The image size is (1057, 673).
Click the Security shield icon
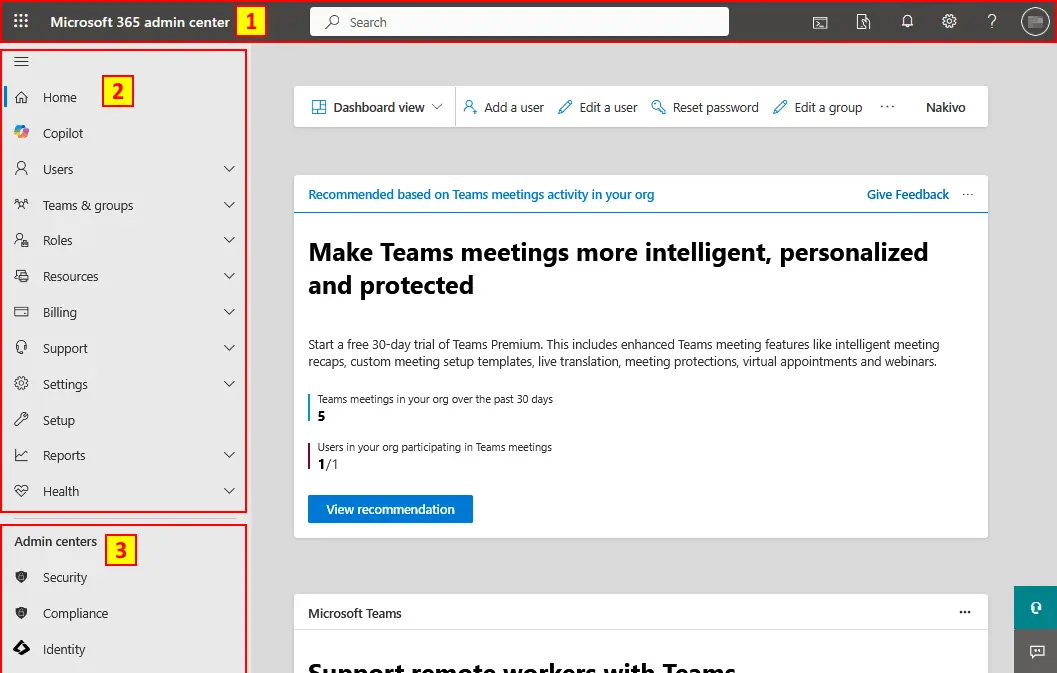[x=22, y=577]
